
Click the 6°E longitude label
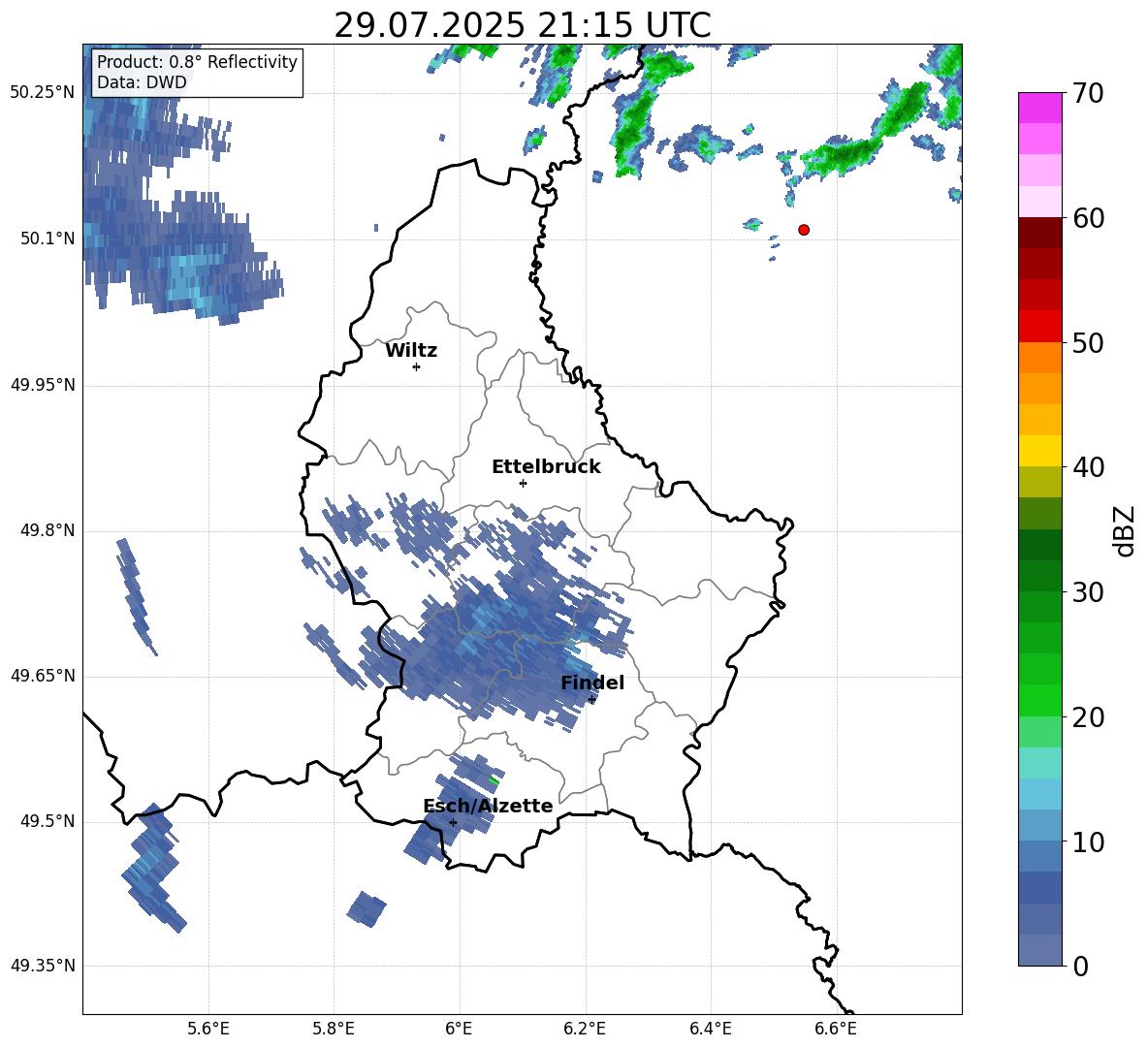(x=459, y=1029)
